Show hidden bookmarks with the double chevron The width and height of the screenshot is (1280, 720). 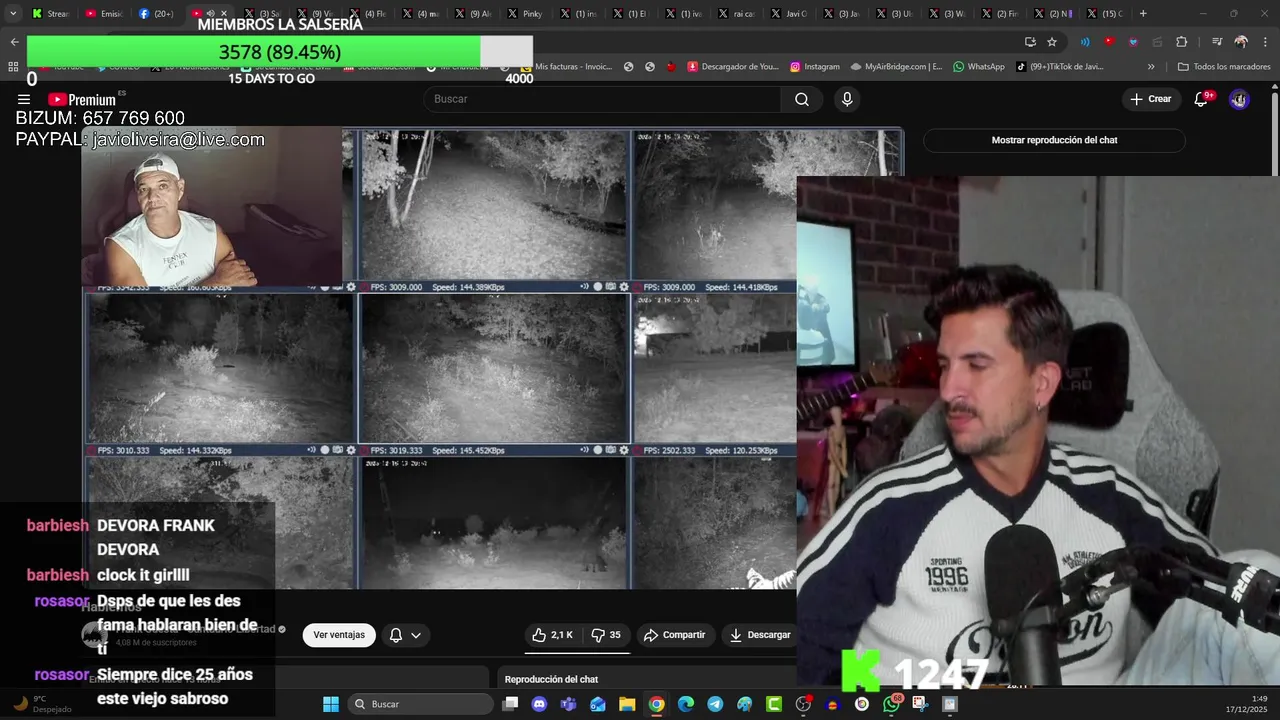1151,67
